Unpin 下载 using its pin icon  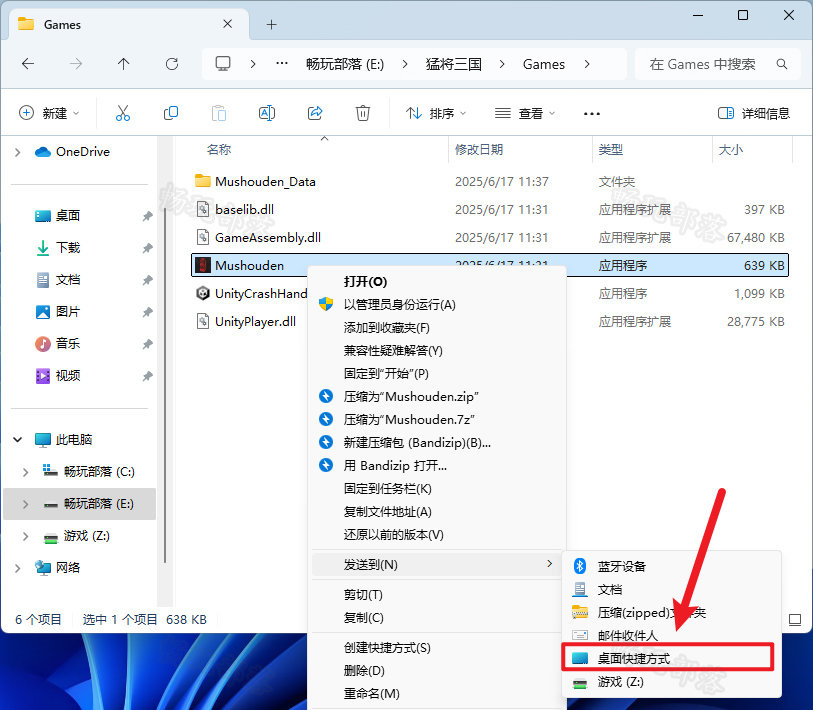click(x=148, y=248)
